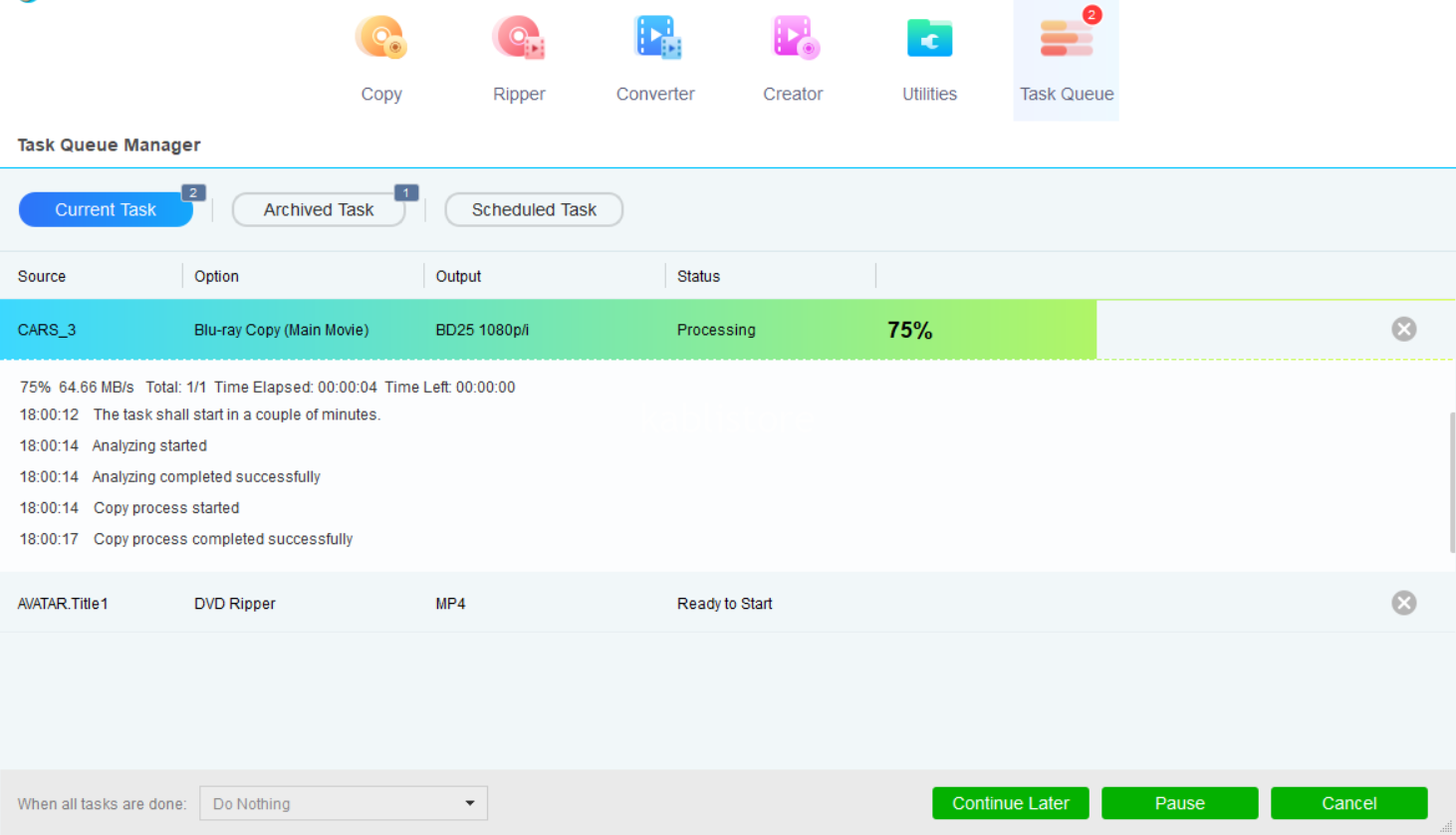Click the 'Processing' status text
The width and height of the screenshot is (1456, 835).
[x=716, y=330]
